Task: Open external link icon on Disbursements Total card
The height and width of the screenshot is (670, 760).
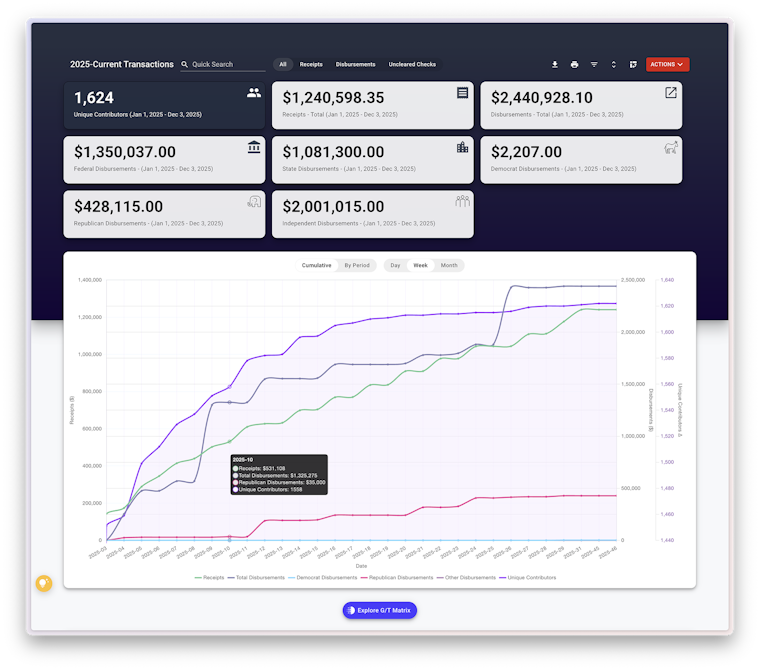Action: tap(670, 93)
